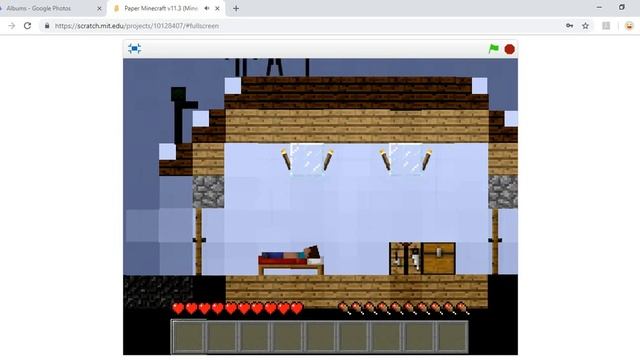Viewport: 640px width, 360px height.
Task: Select the last hotbar slot
Action: [x=452, y=337]
